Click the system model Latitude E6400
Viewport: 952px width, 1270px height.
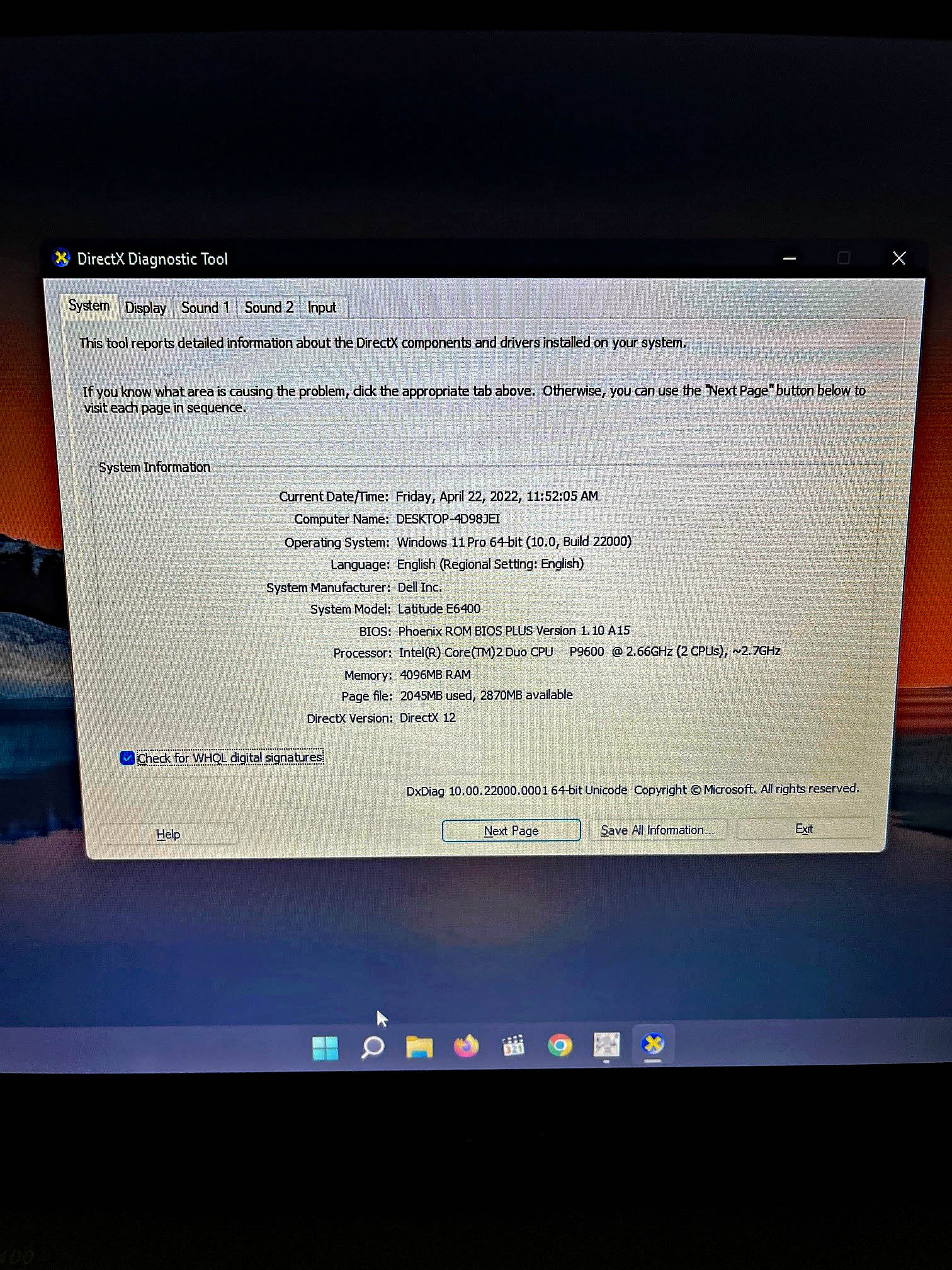pyautogui.click(x=439, y=609)
